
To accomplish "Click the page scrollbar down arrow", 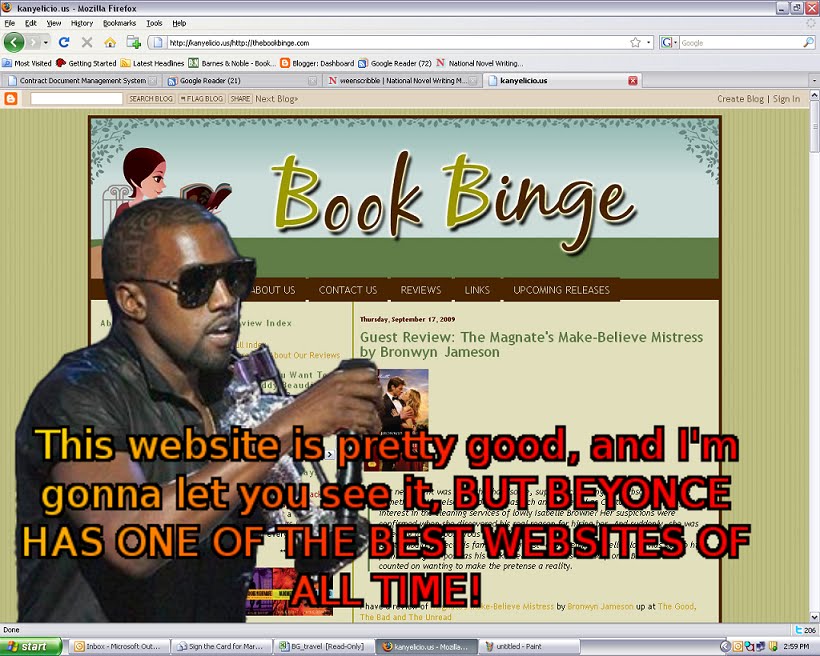I will [x=814, y=617].
